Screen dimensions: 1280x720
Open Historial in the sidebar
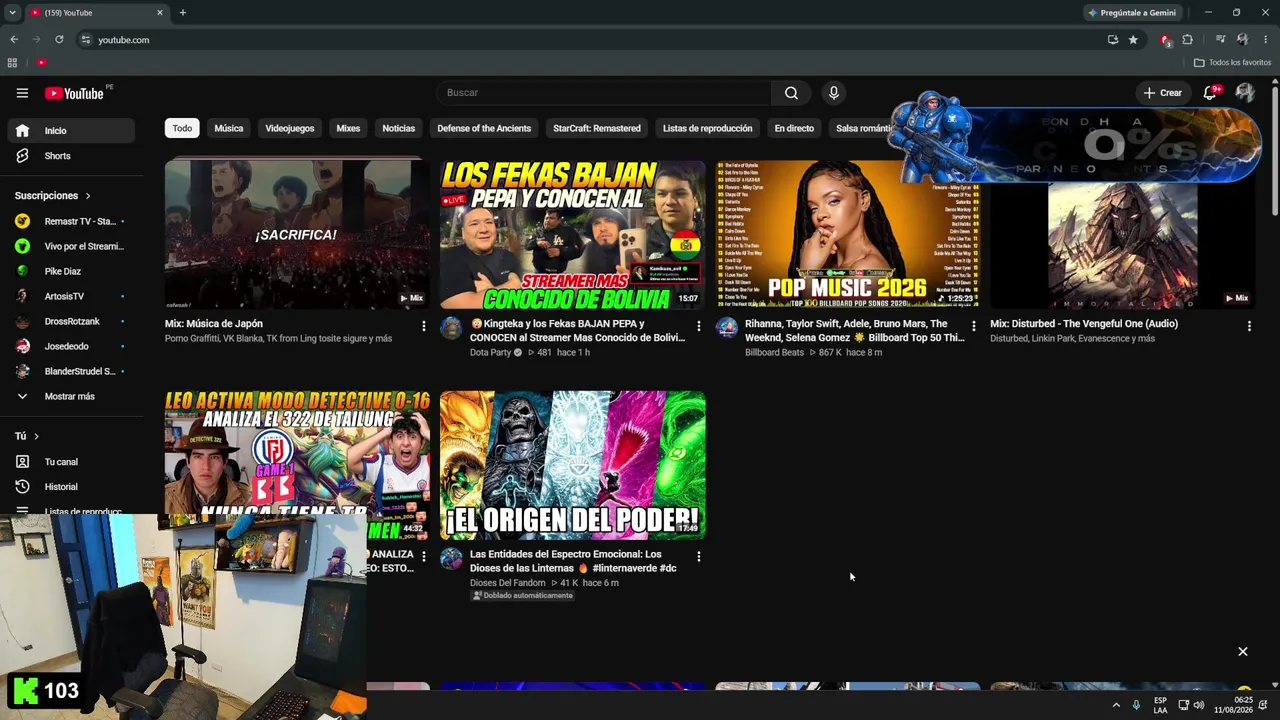(x=70, y=487)
